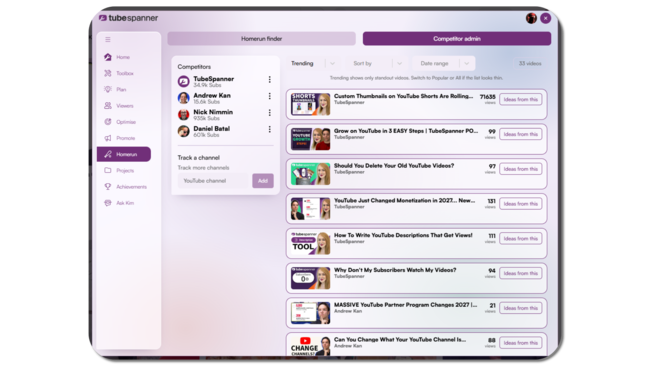650x366 pixels.
Task: Switch to Homerun finder tab
Action: pos(261,39)
